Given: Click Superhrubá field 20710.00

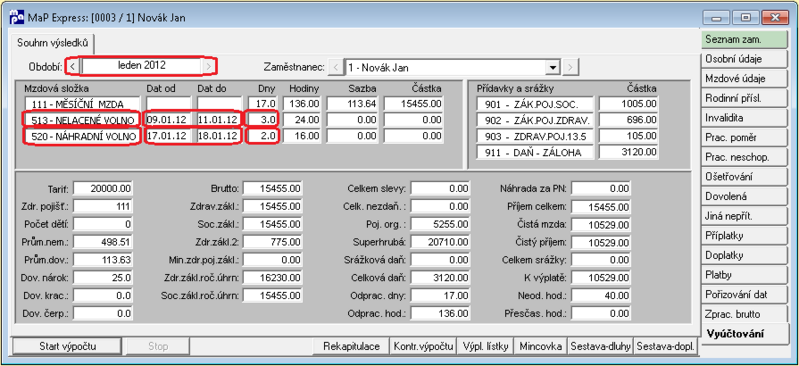Looking at the screenshot, I should coord(440,242).
